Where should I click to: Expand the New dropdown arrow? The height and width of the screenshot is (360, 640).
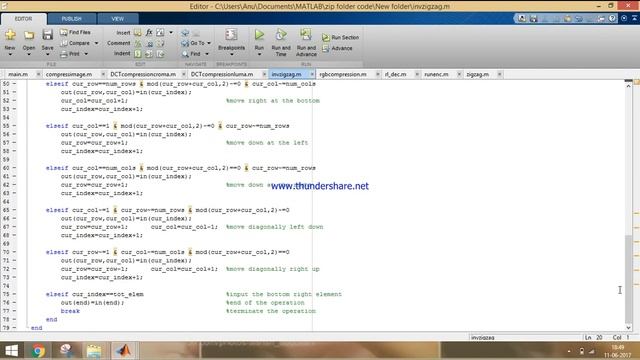[10, 54]
